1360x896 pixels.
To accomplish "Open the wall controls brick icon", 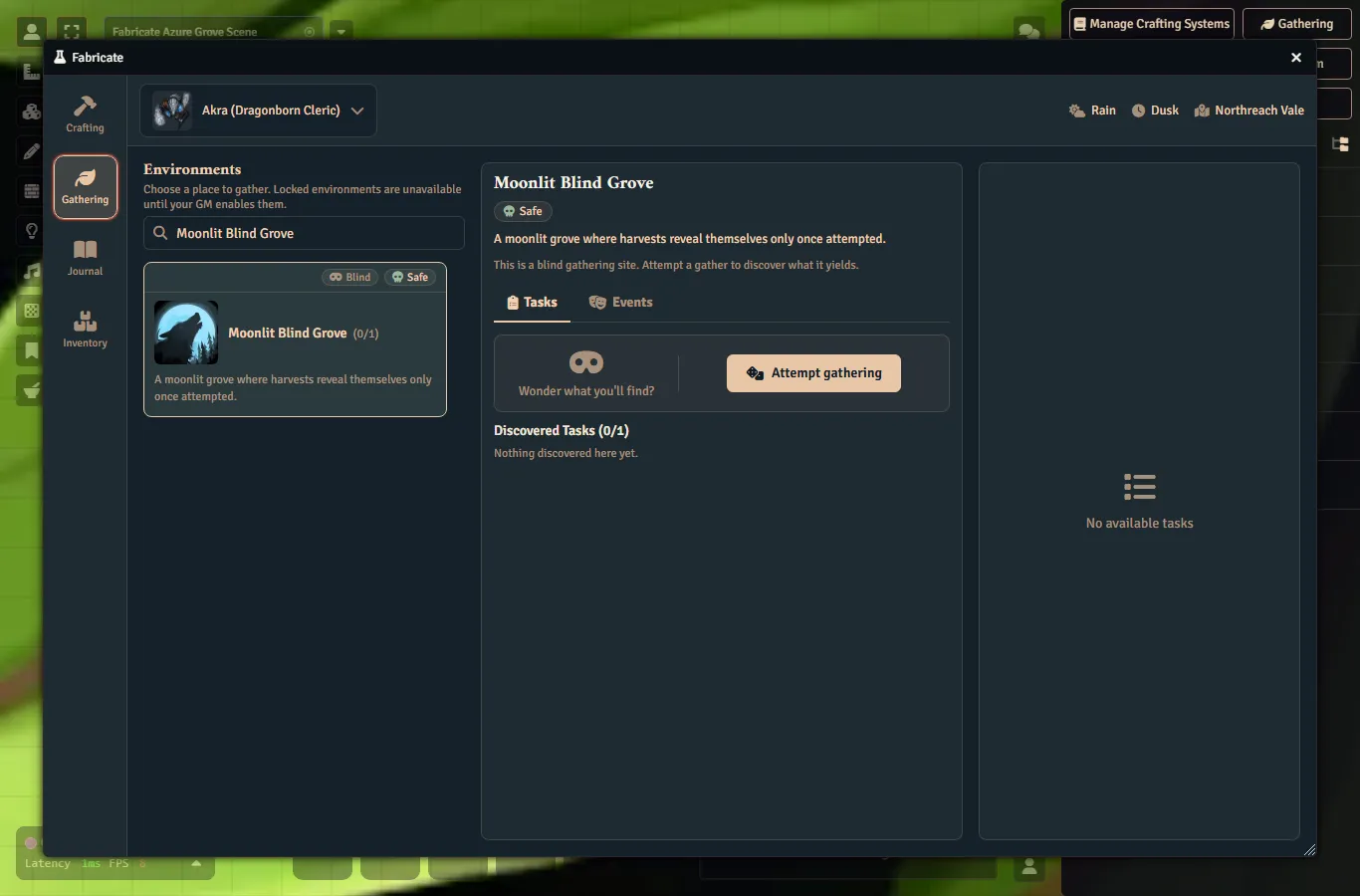I will coord(32,191).
